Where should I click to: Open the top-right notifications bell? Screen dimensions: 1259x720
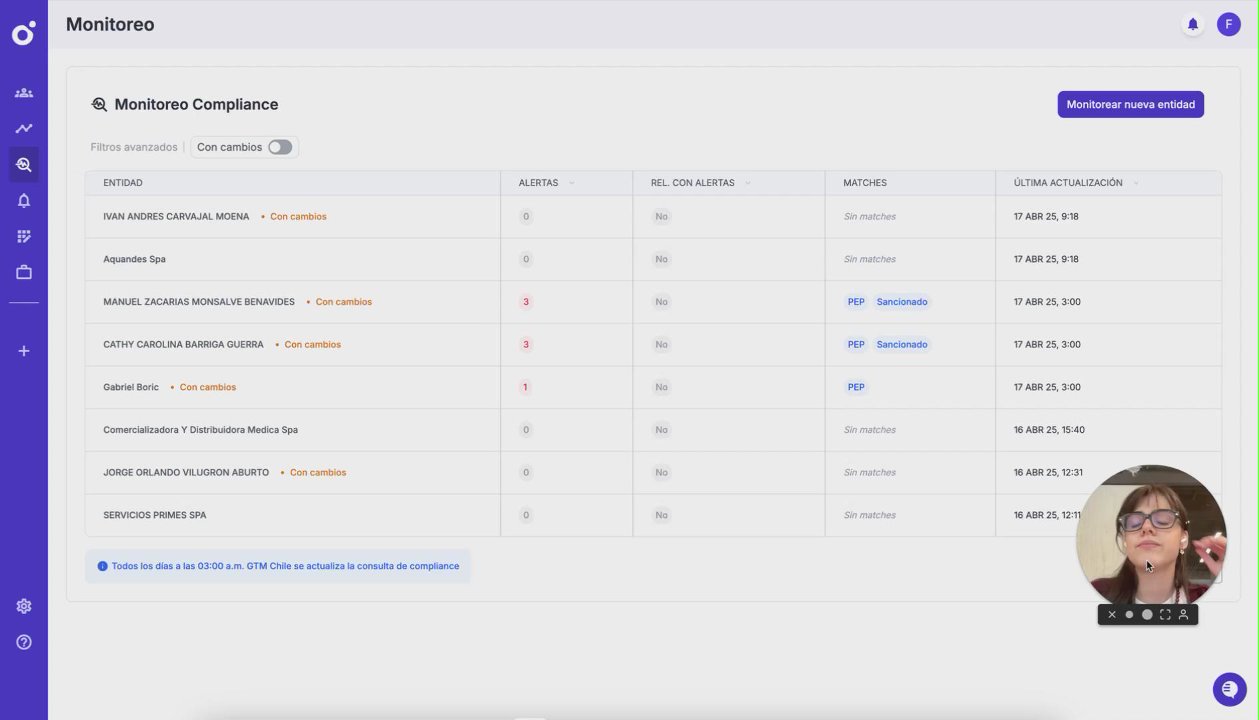(1192, 25)
